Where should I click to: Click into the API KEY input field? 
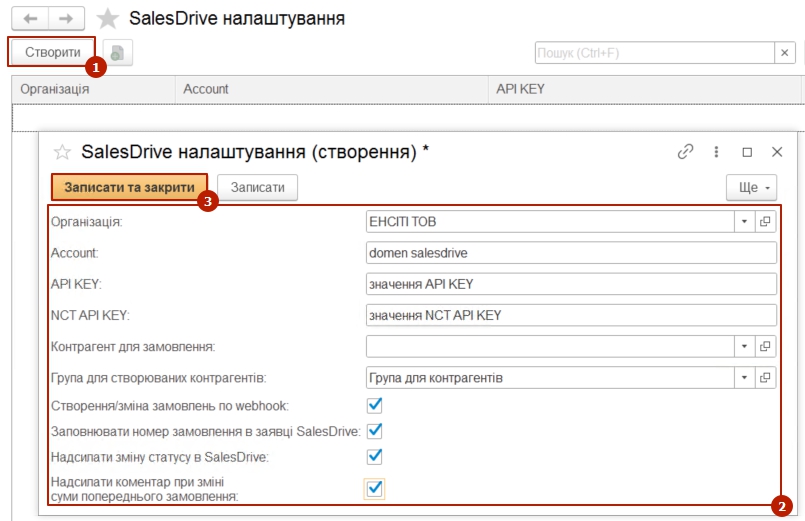pos(571,284)
